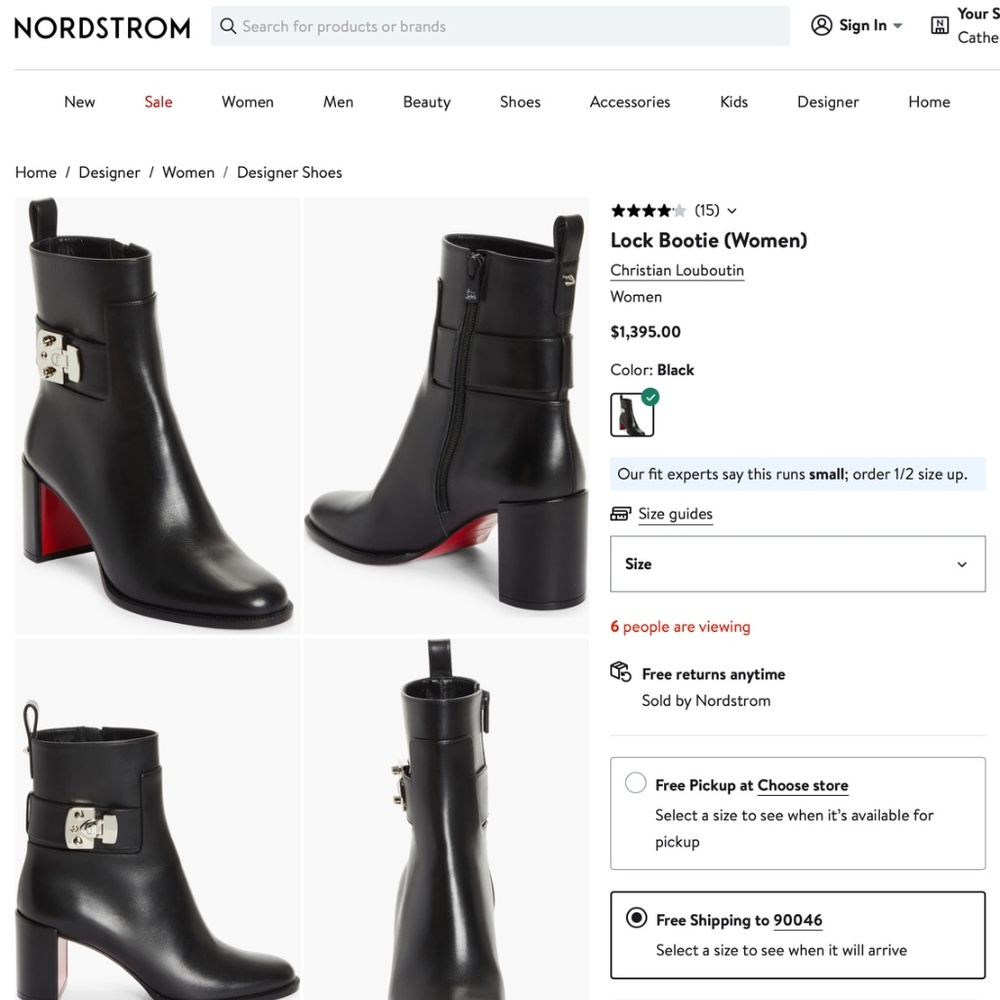Screen dimensions: 1000x1000
Task: Click the NORDSTROM logo
Action: pos(102,28)
